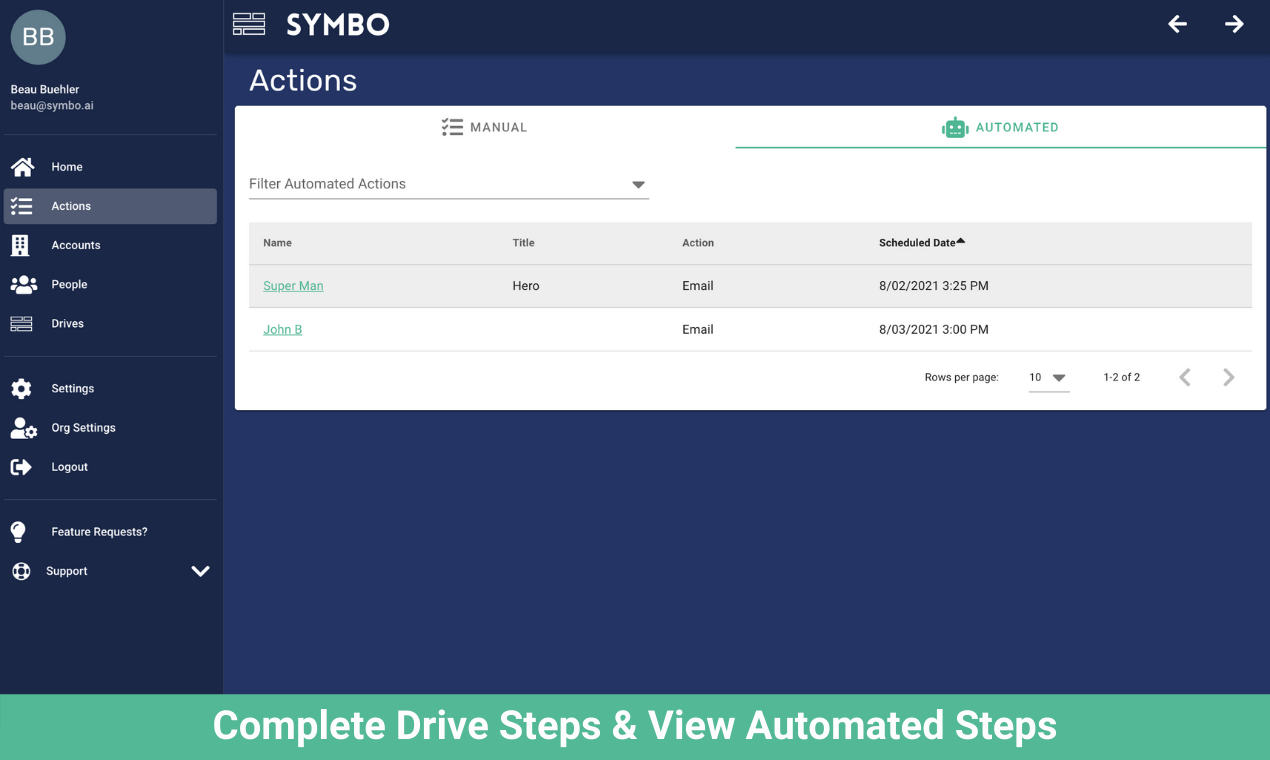Viewport: 1270px width, 760px height.
Task: Click the Actions page heading
Action: [303, 81]
